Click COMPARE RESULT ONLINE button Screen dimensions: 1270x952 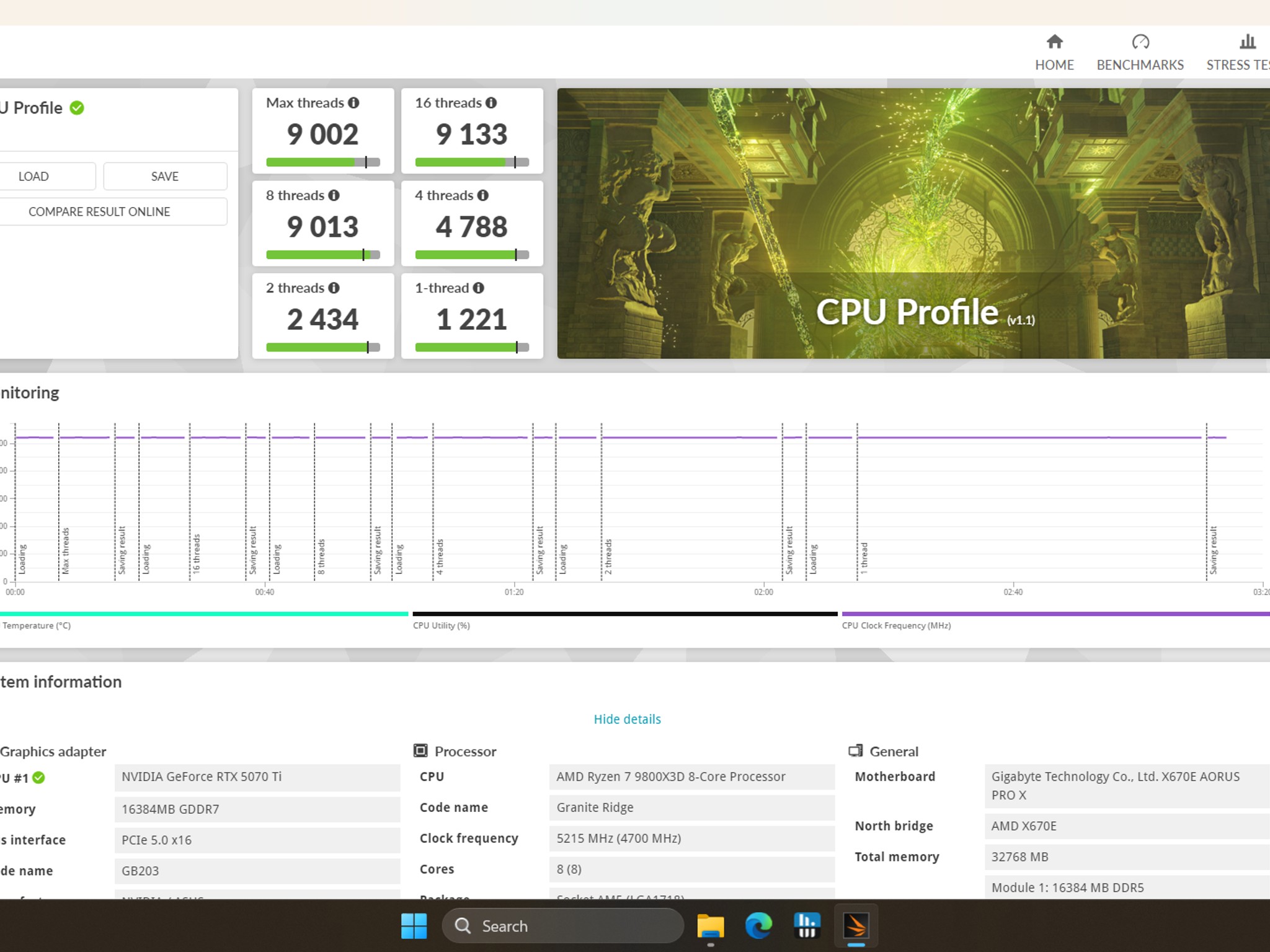click(99, 211)
